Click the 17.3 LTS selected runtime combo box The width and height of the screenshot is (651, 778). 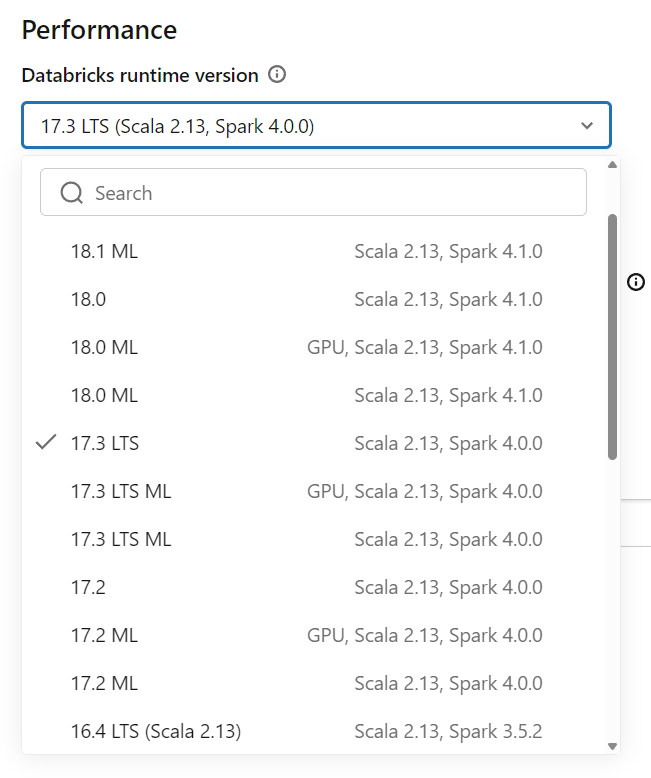(x=300, y=126)
